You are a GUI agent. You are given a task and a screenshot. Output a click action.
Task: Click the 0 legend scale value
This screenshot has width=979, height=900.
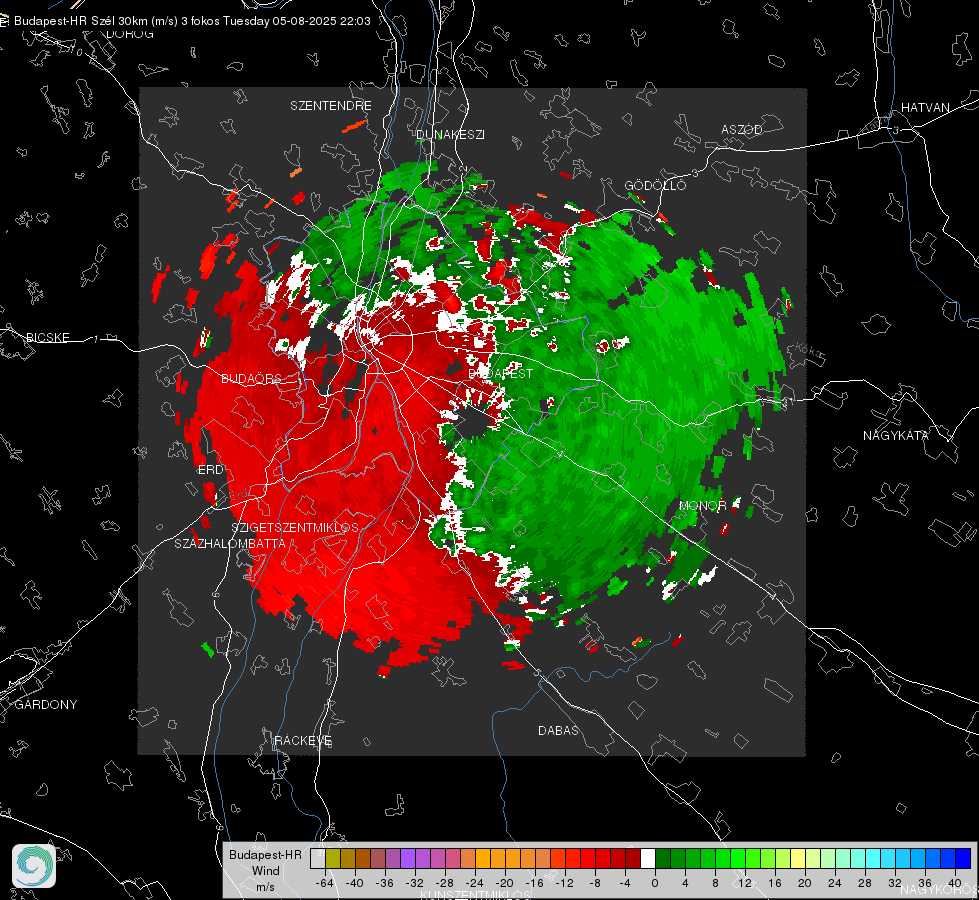tap(655, 883)
